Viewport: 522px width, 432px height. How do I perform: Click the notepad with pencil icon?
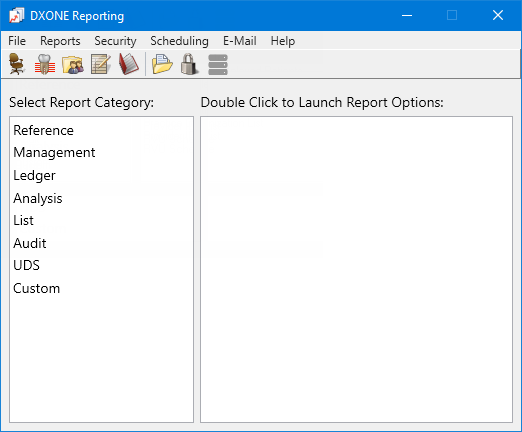tap(101, 64)
